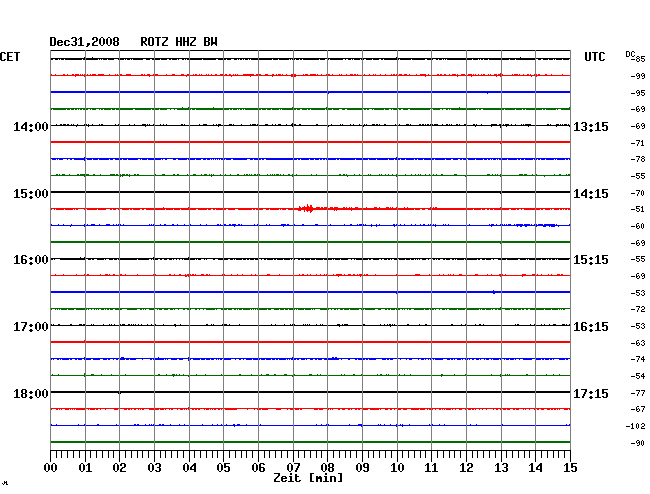Viewport: 650px width, 494px height.
Task: Click the UTC time zone label
Action: point(594,57)
